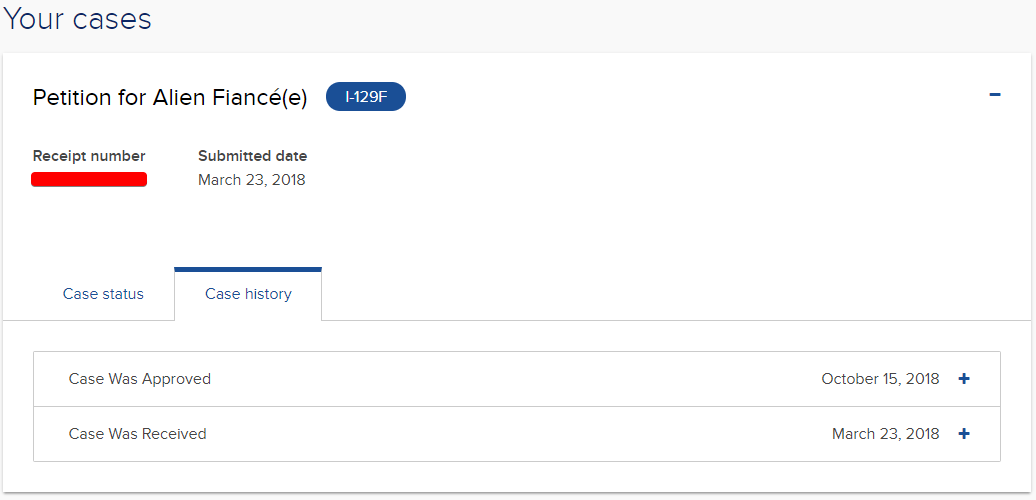Viewport: 1036px width, 500px height.
Task: Click the Your cases heading
Action: tap(77, 19)
